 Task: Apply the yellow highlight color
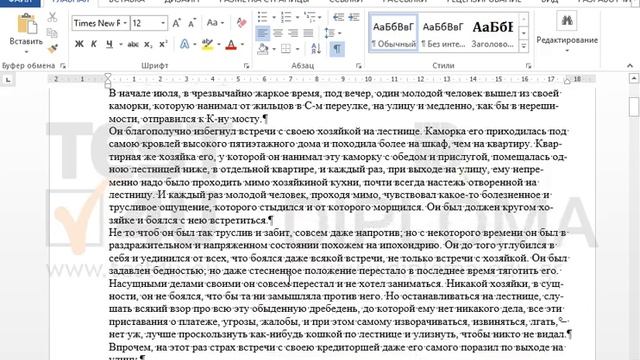(x=207, y=44)
